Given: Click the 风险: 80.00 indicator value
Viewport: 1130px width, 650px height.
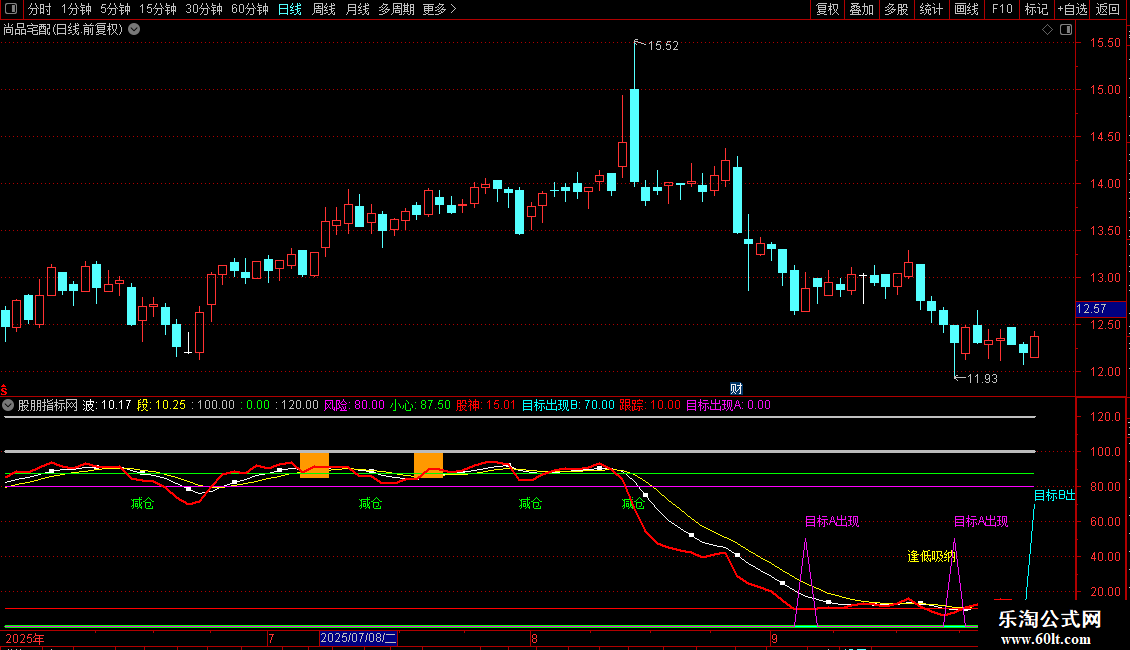Looking at the screenshot, I should 354,405.
